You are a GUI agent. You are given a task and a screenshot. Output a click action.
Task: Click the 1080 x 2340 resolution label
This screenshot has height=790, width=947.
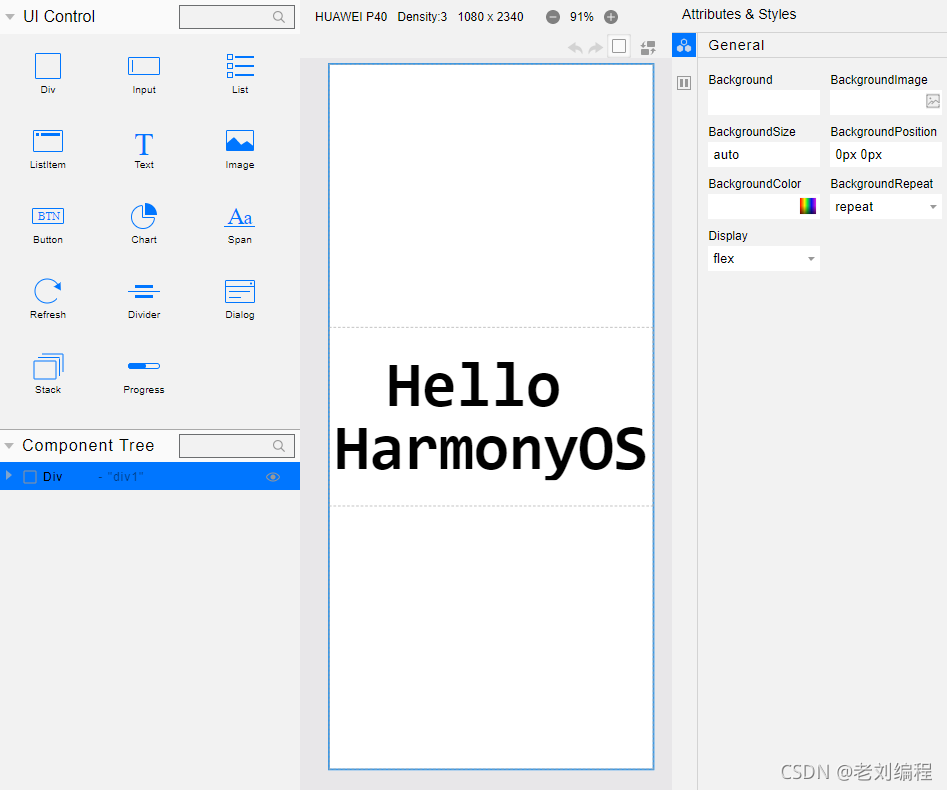click(x=490, y=17)
